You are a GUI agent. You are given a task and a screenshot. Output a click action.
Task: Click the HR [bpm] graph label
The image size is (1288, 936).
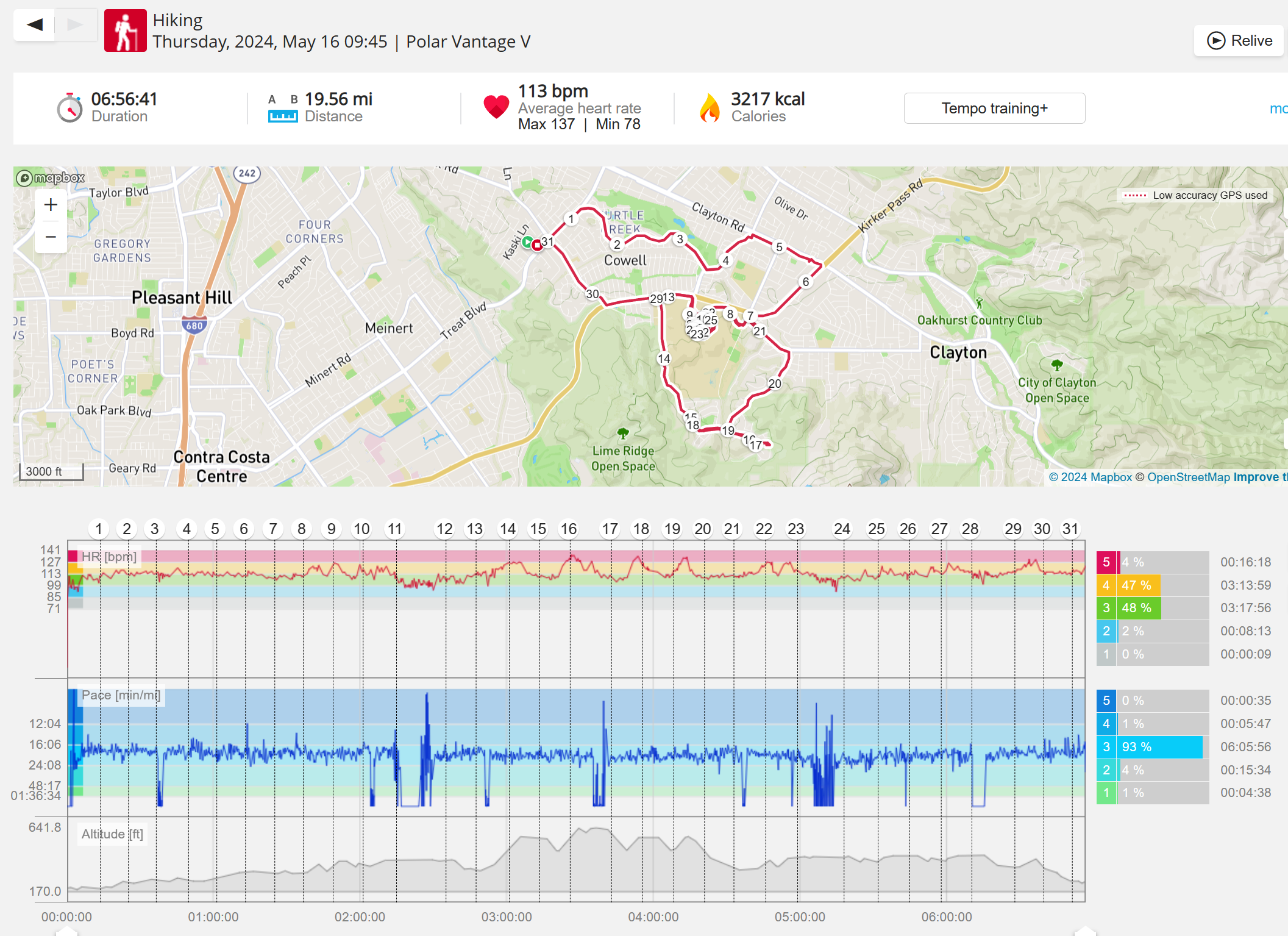point(109,557)
